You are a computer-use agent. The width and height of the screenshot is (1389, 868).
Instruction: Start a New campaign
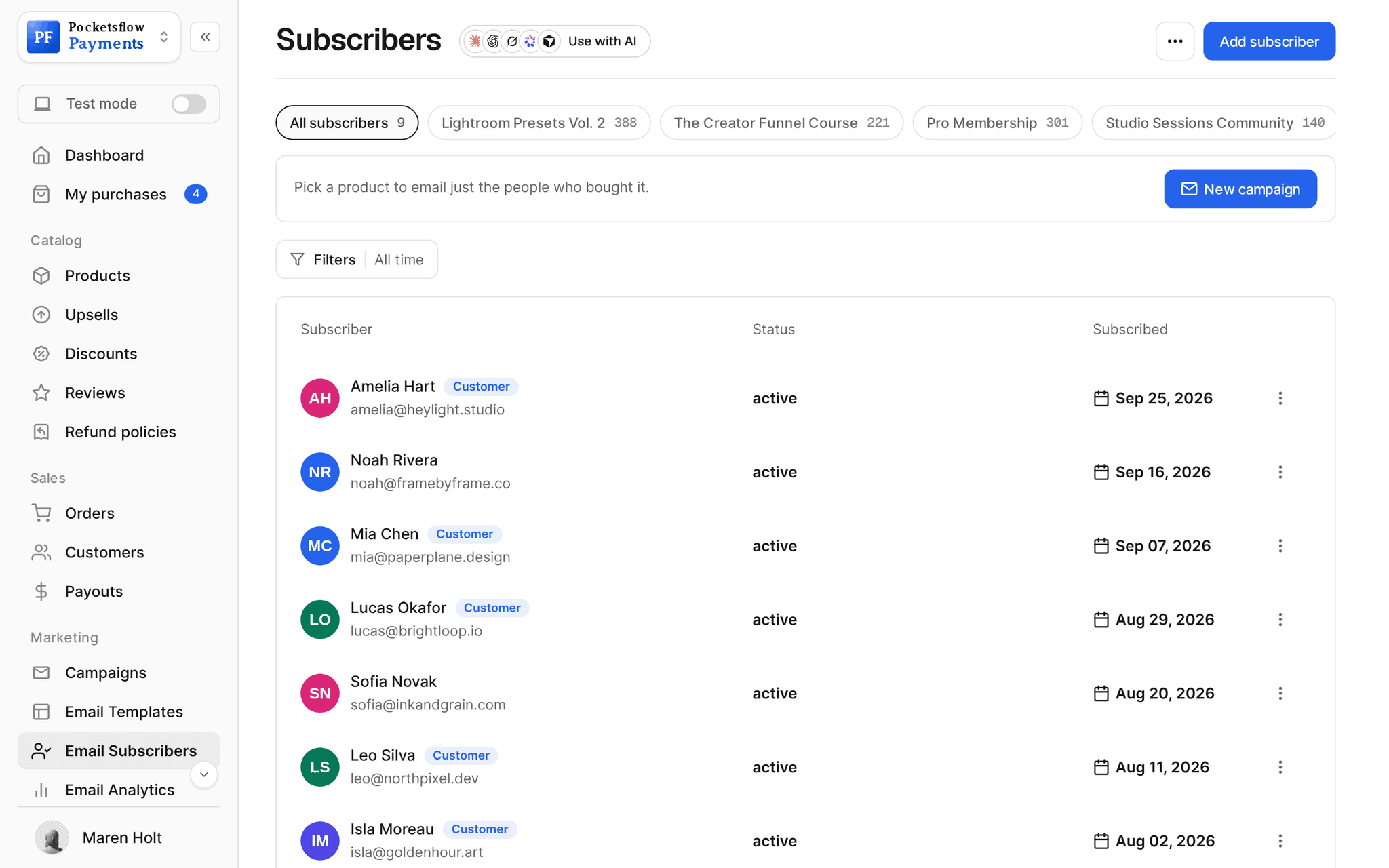pos(1240,189)
